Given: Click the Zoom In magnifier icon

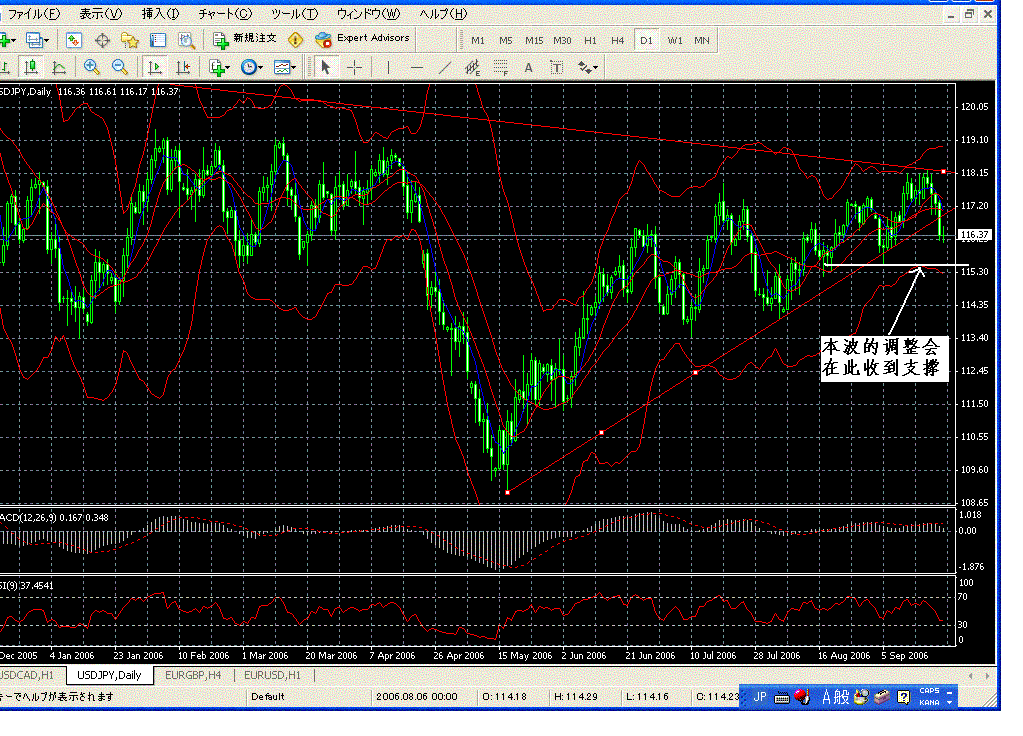Looking at the screenshot, I should pos(91,67).
